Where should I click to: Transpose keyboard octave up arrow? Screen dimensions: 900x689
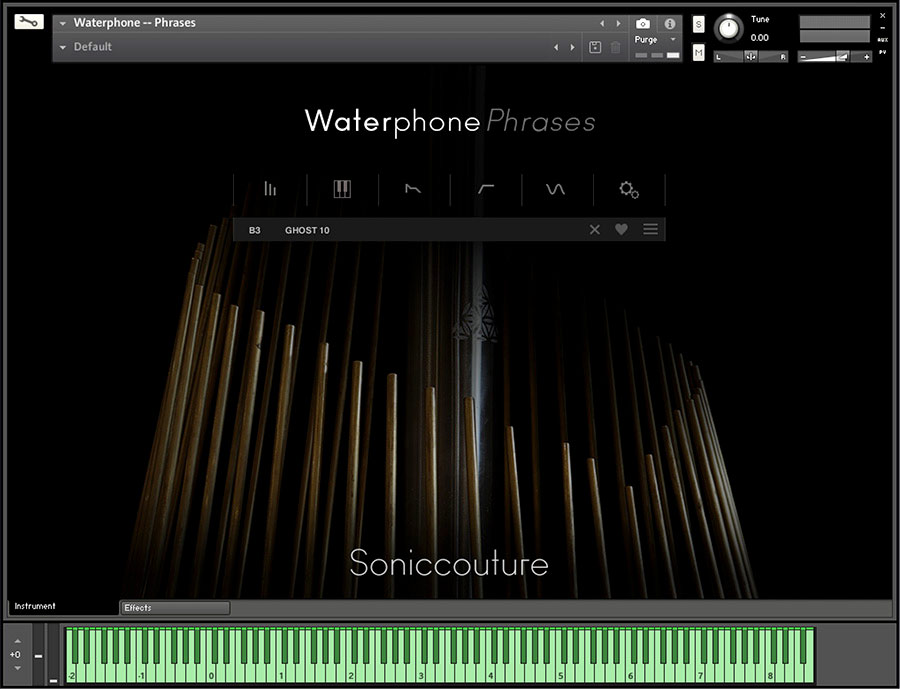point(17,641)
